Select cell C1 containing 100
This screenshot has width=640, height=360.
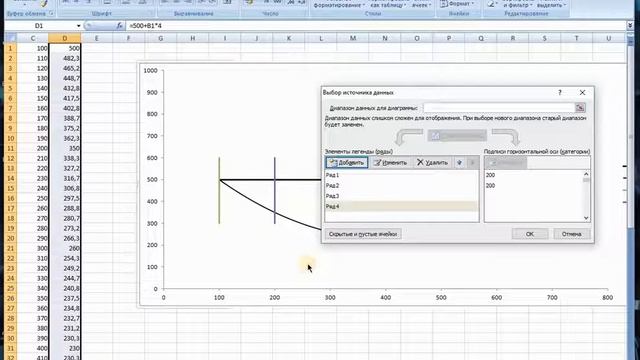(x=33, y=48)
